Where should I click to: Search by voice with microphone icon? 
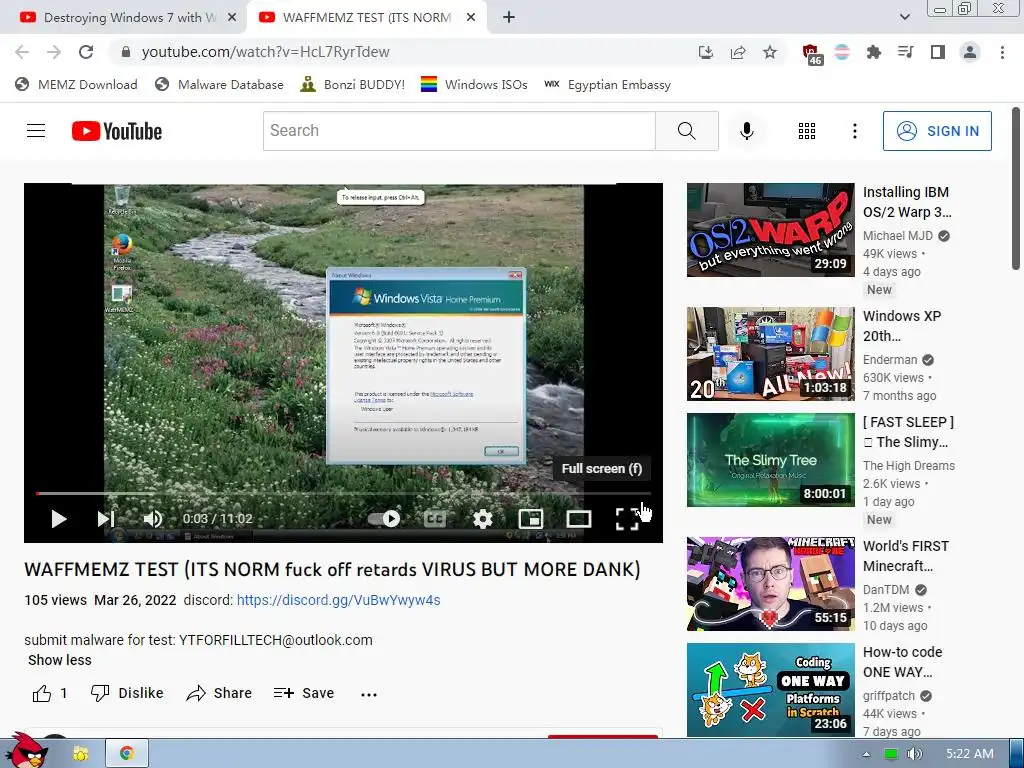point(746,131)
